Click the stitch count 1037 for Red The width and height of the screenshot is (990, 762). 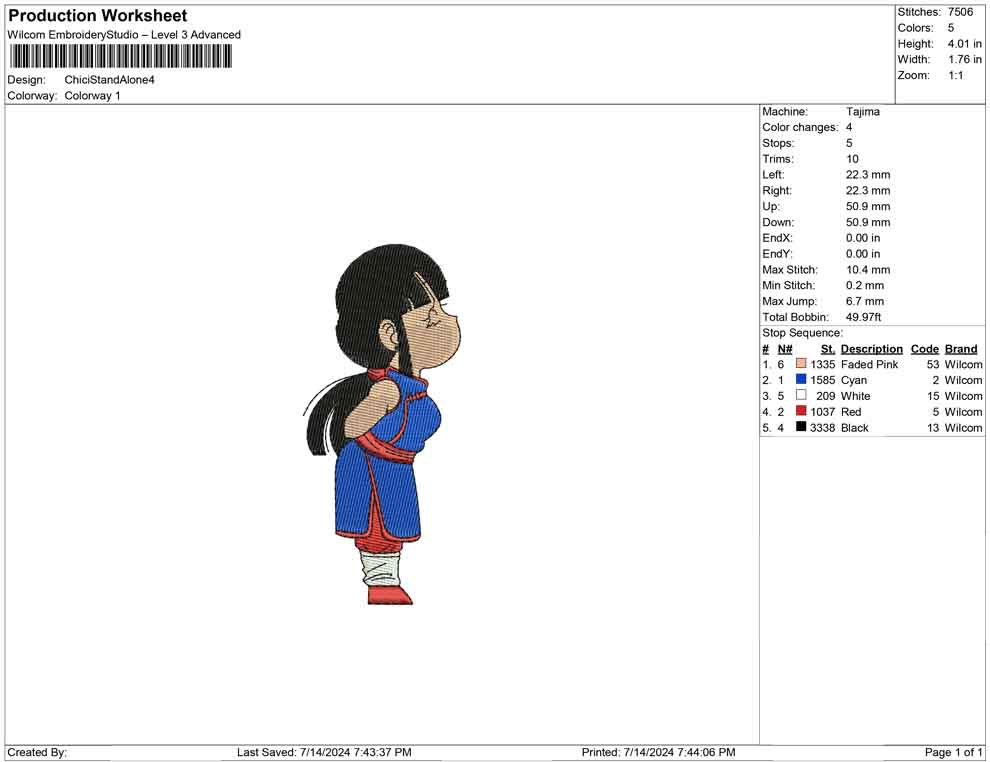click(x=823, y=412)
